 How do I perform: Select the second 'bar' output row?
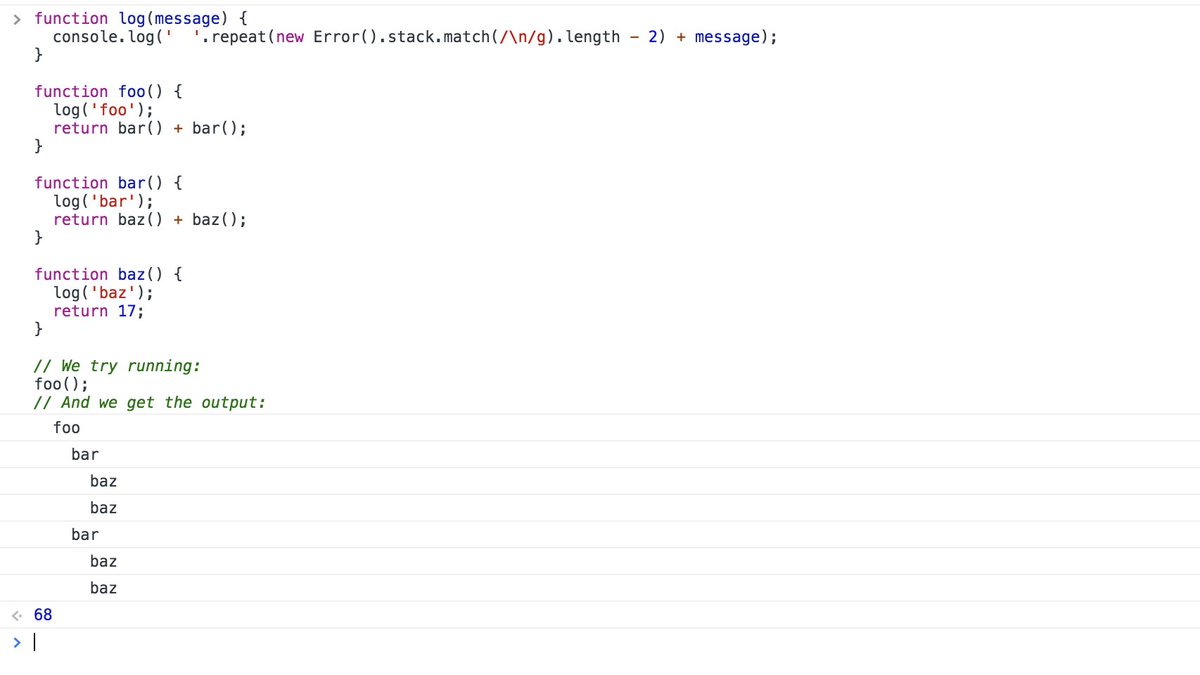tap(84, 534)
